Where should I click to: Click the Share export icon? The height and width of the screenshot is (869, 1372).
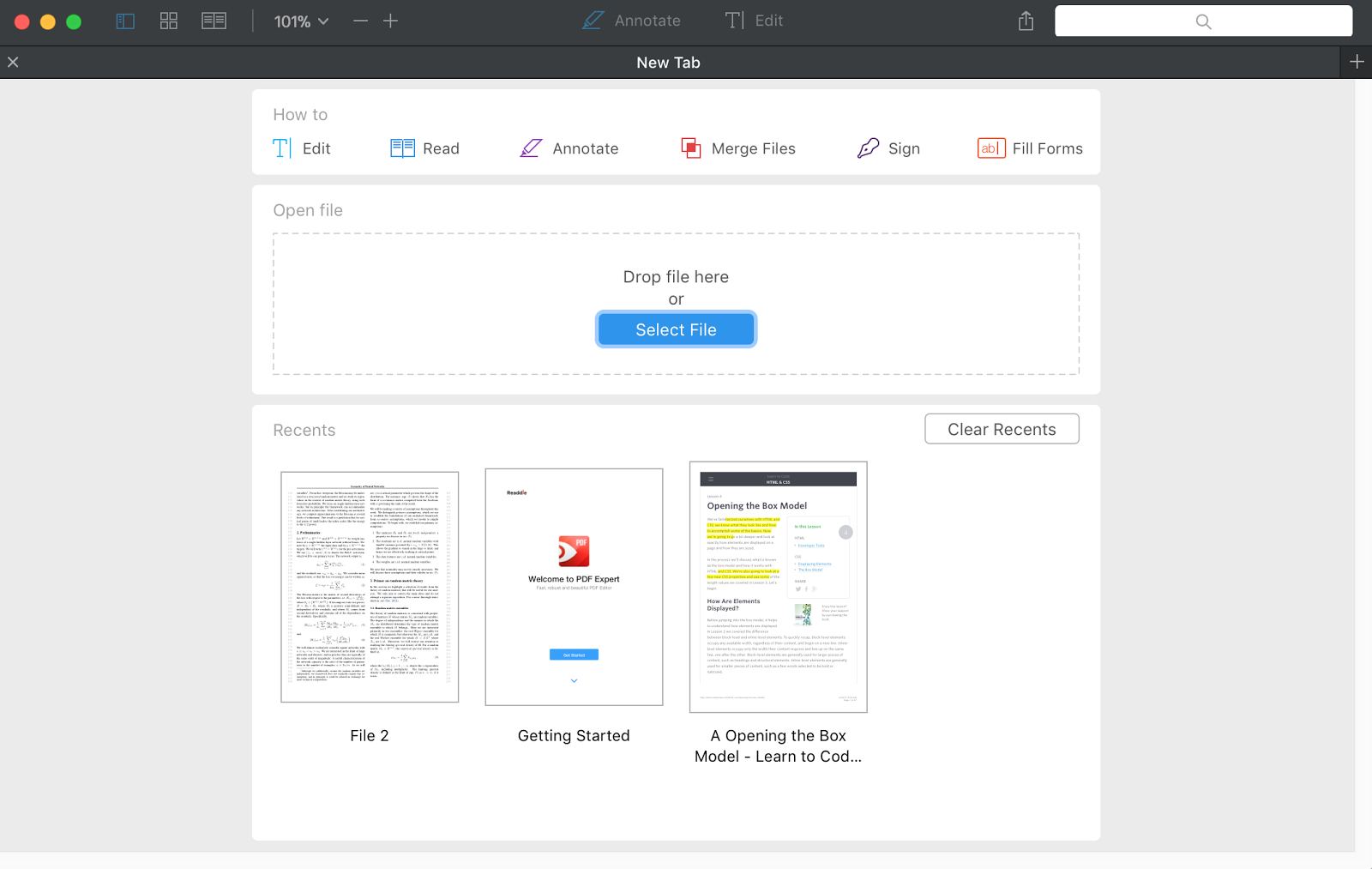1026,21
